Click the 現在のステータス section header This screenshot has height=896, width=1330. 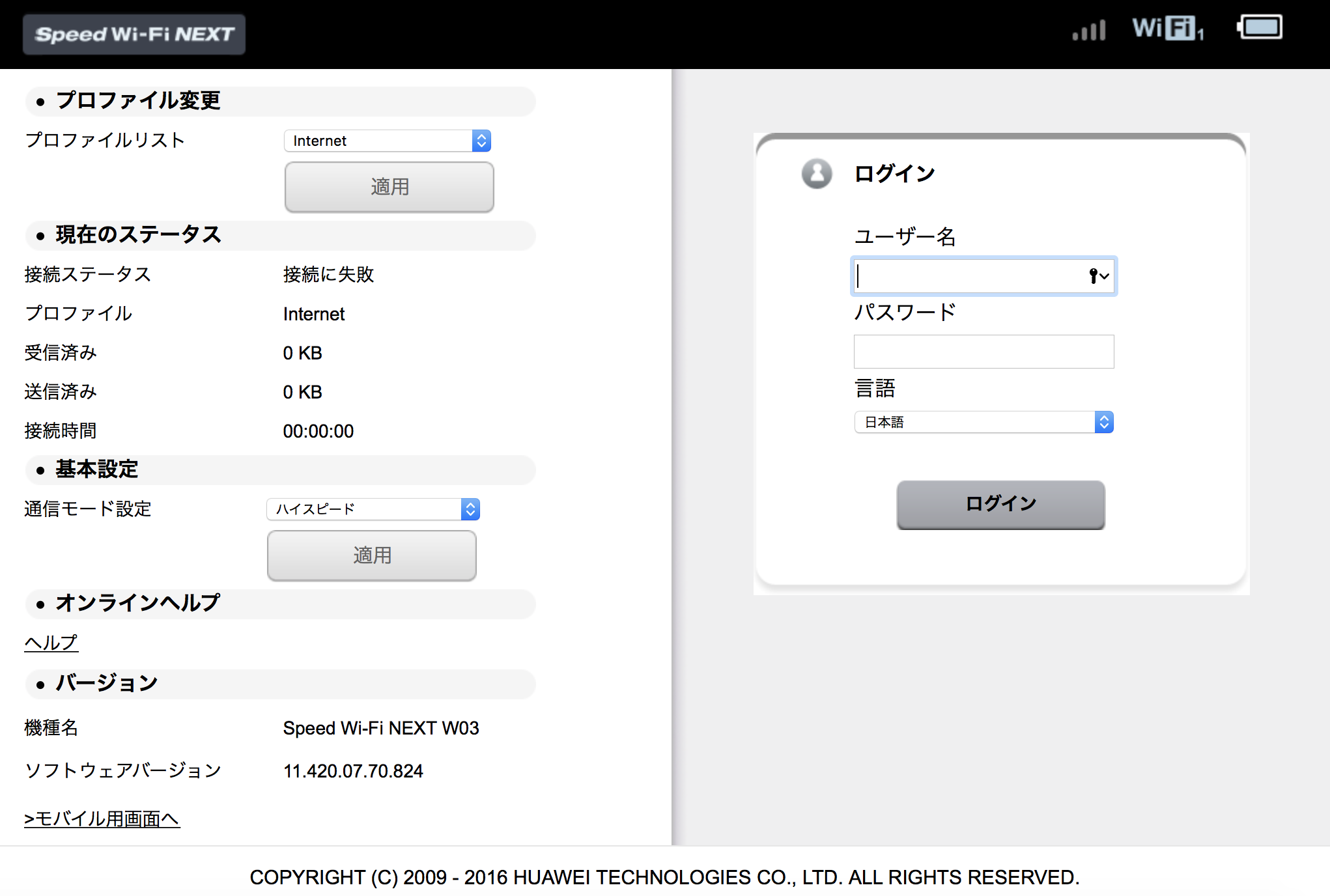click(x=138, y=235)
